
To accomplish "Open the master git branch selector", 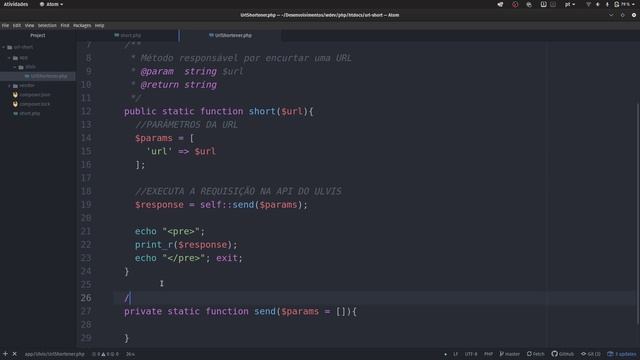I will (x=510, y=354).
